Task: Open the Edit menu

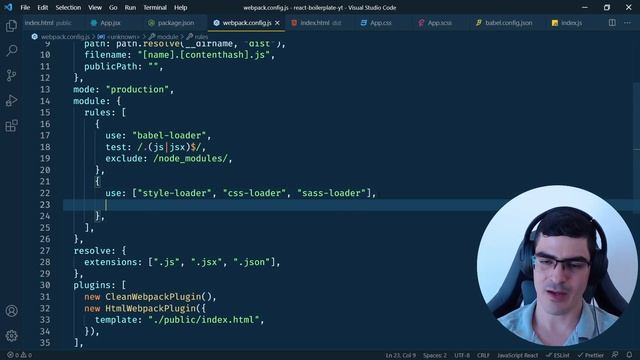Action: pyautogui.click(x=42, y=7)
